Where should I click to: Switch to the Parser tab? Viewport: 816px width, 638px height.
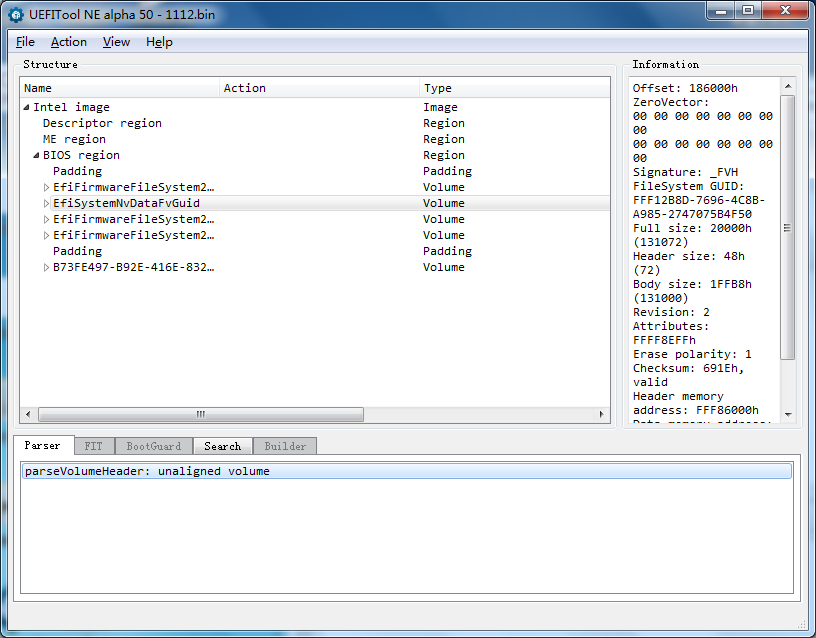tap(43, 445)
